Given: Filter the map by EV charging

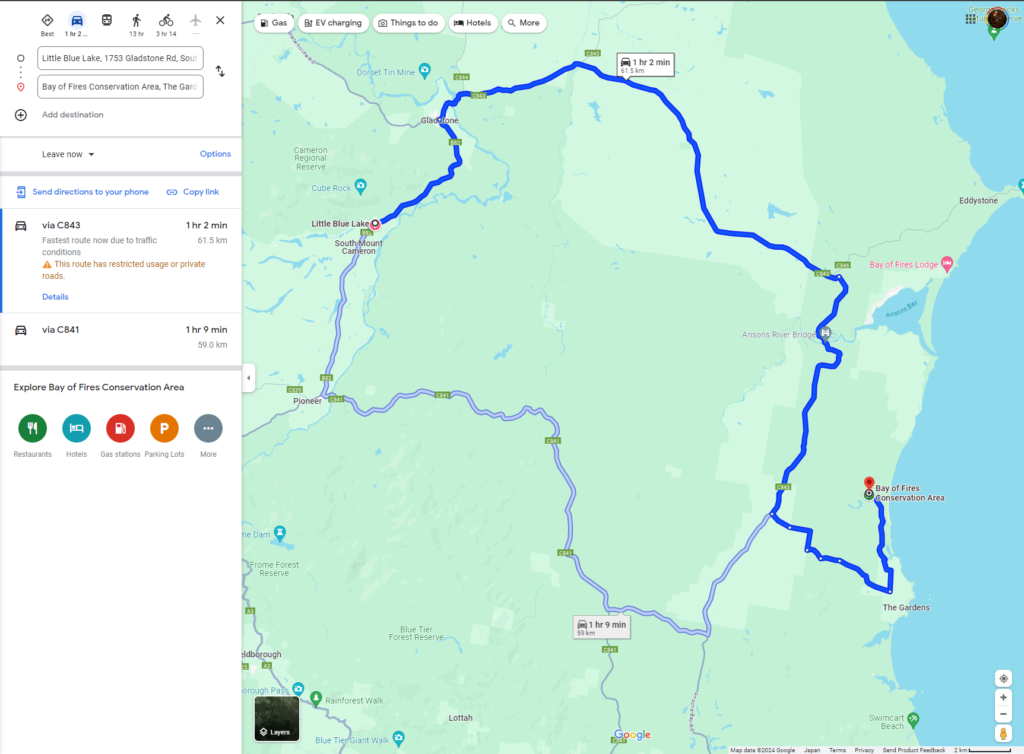Looking at the screenshot, I should [334, 23].
